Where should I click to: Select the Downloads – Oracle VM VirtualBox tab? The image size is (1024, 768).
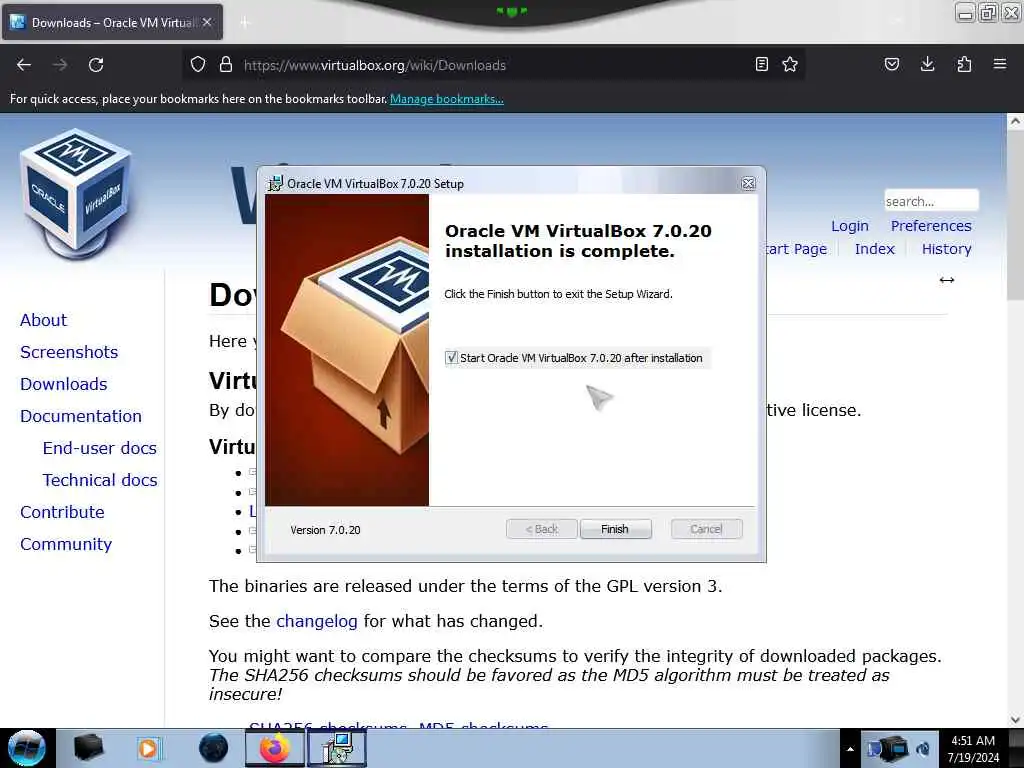click(x=112, y=22)
